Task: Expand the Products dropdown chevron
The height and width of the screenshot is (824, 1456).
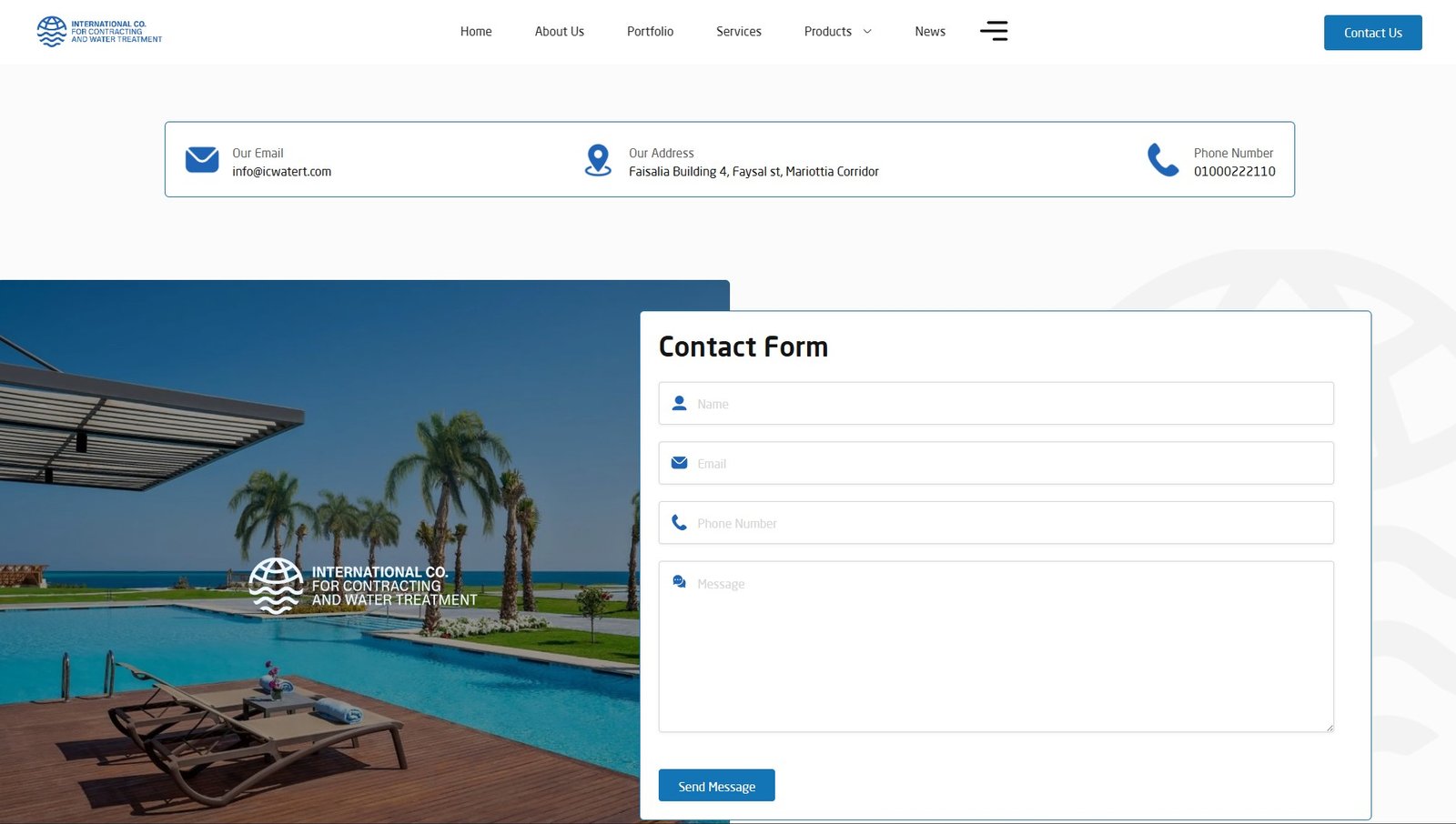Action: pyautogui.click(x=867, y=32)
